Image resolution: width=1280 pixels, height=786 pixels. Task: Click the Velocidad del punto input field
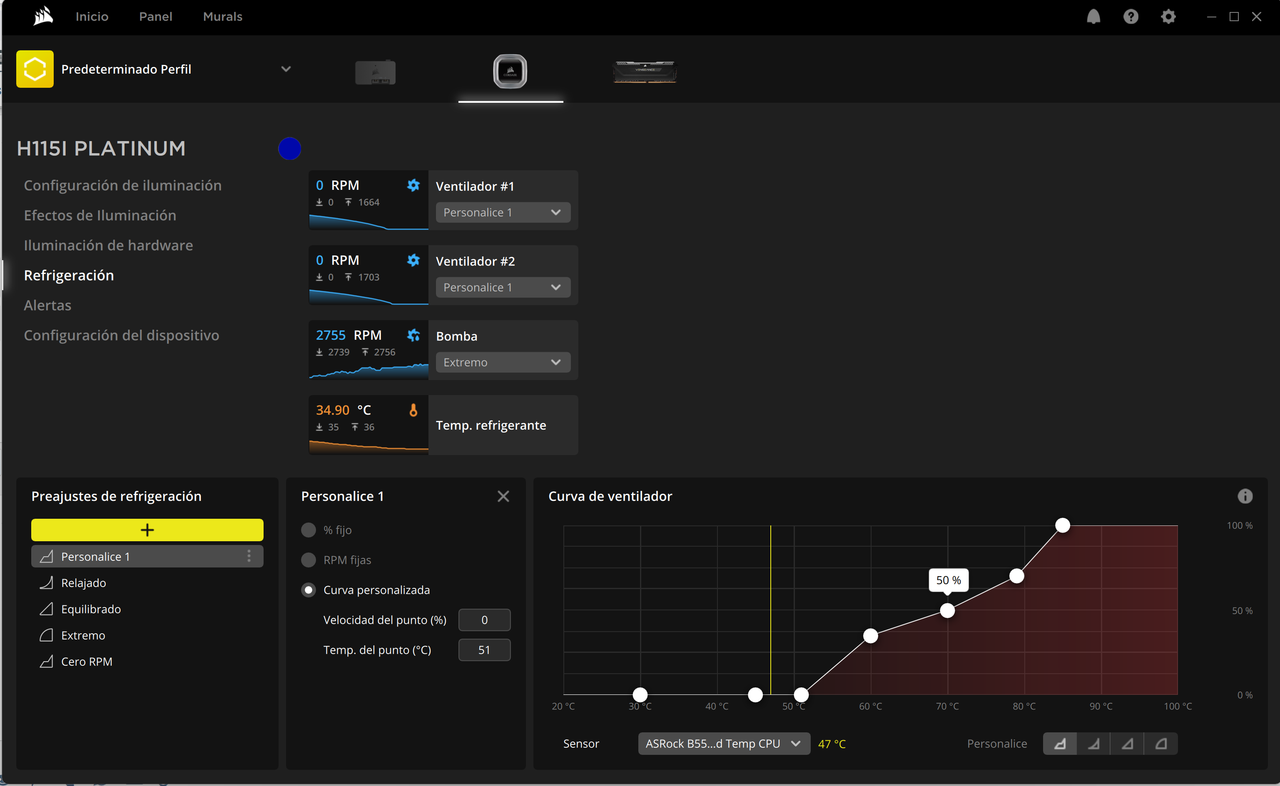pos(484,620)
